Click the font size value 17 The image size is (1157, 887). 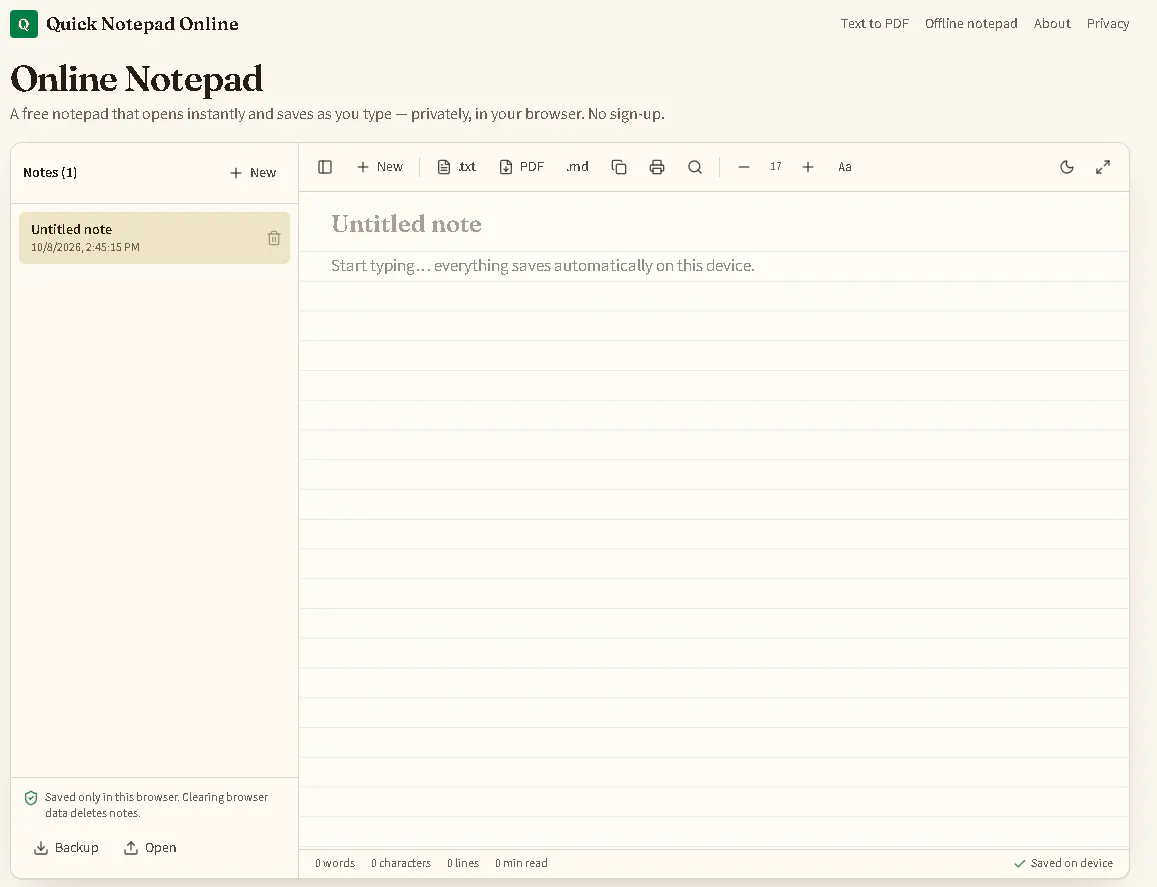click(776, 167)
